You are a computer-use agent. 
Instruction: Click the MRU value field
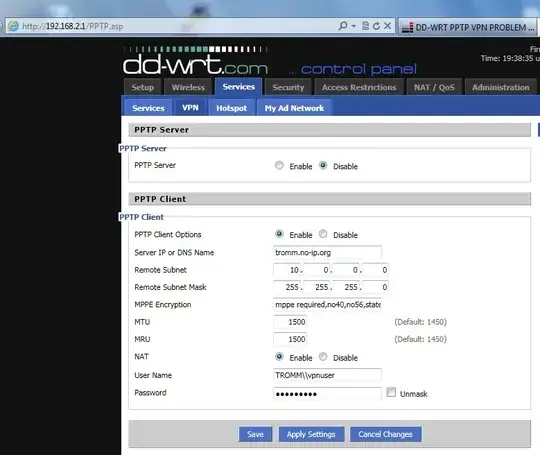290,339
